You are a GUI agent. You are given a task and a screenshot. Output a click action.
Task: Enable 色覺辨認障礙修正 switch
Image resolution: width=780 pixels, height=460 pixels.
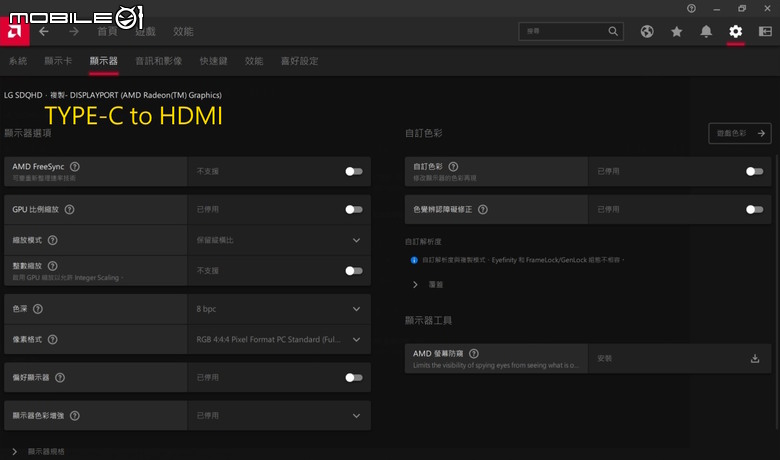click(x=754, y=209)
